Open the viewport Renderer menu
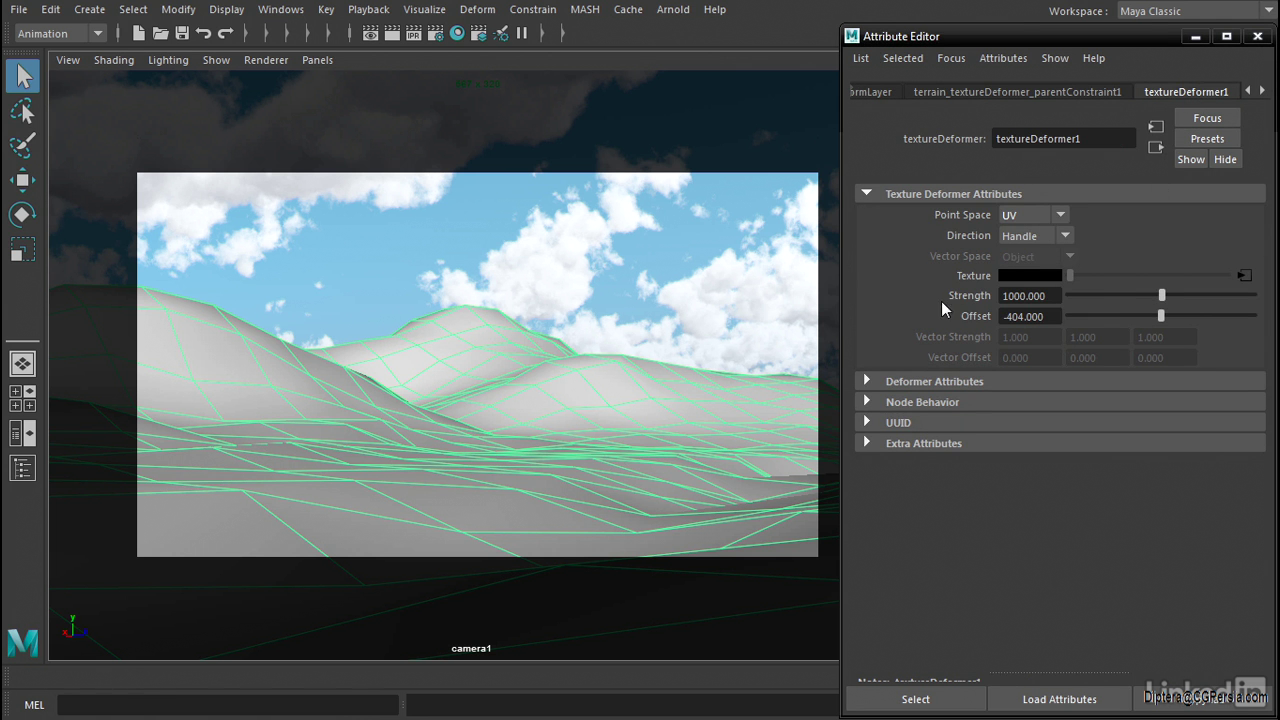Viewport: 1280px width, 720px height. [266, 60]
